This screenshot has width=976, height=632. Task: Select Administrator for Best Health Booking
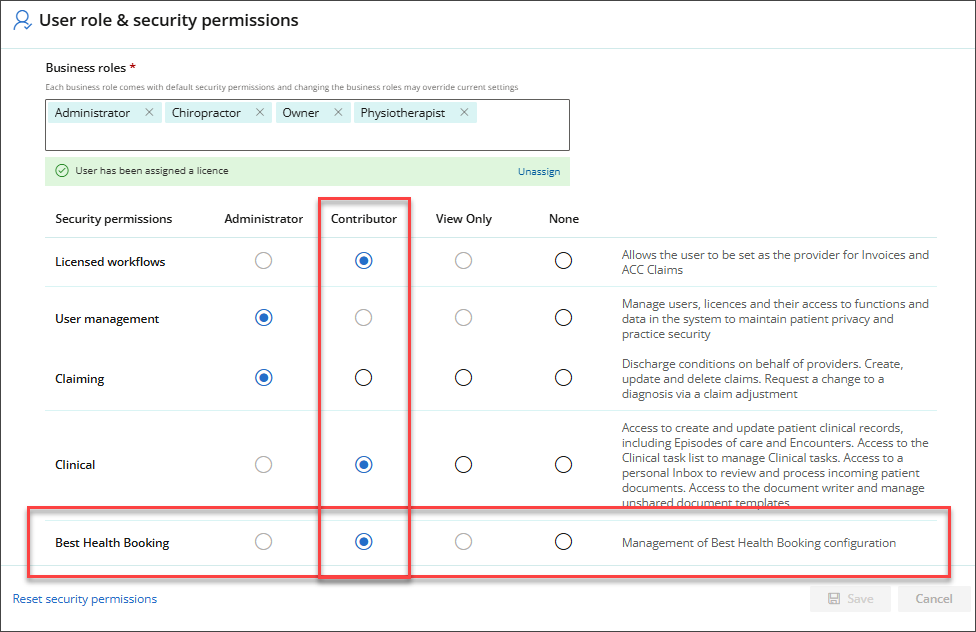pos(263,542)
